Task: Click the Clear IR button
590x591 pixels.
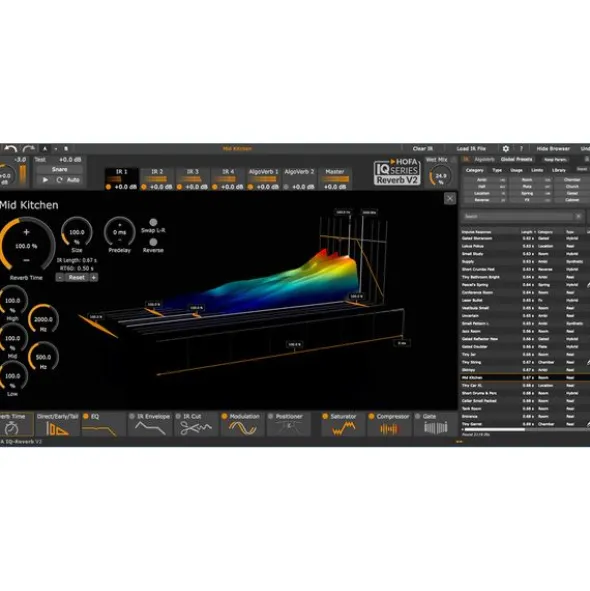Action: click(x=423, y=149)
